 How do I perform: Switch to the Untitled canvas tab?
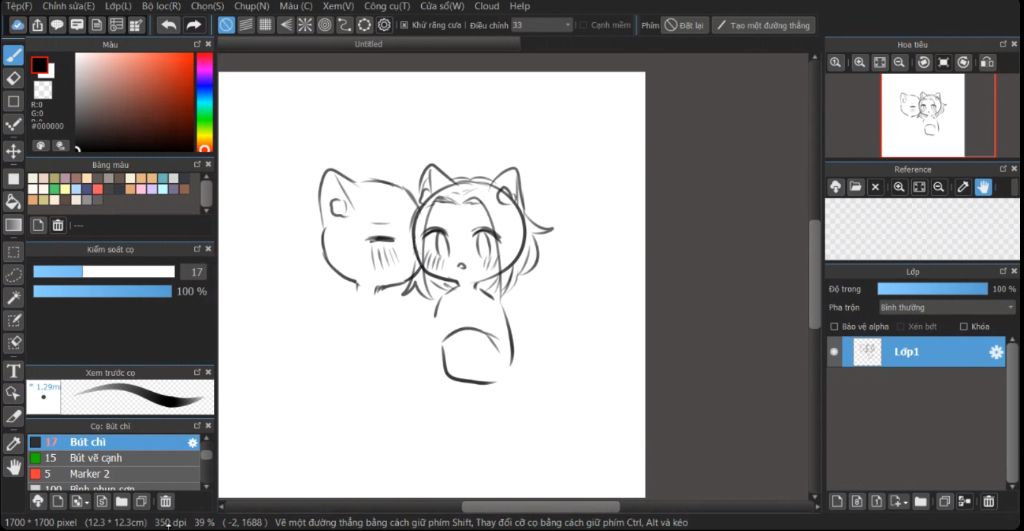coord(368,44)
